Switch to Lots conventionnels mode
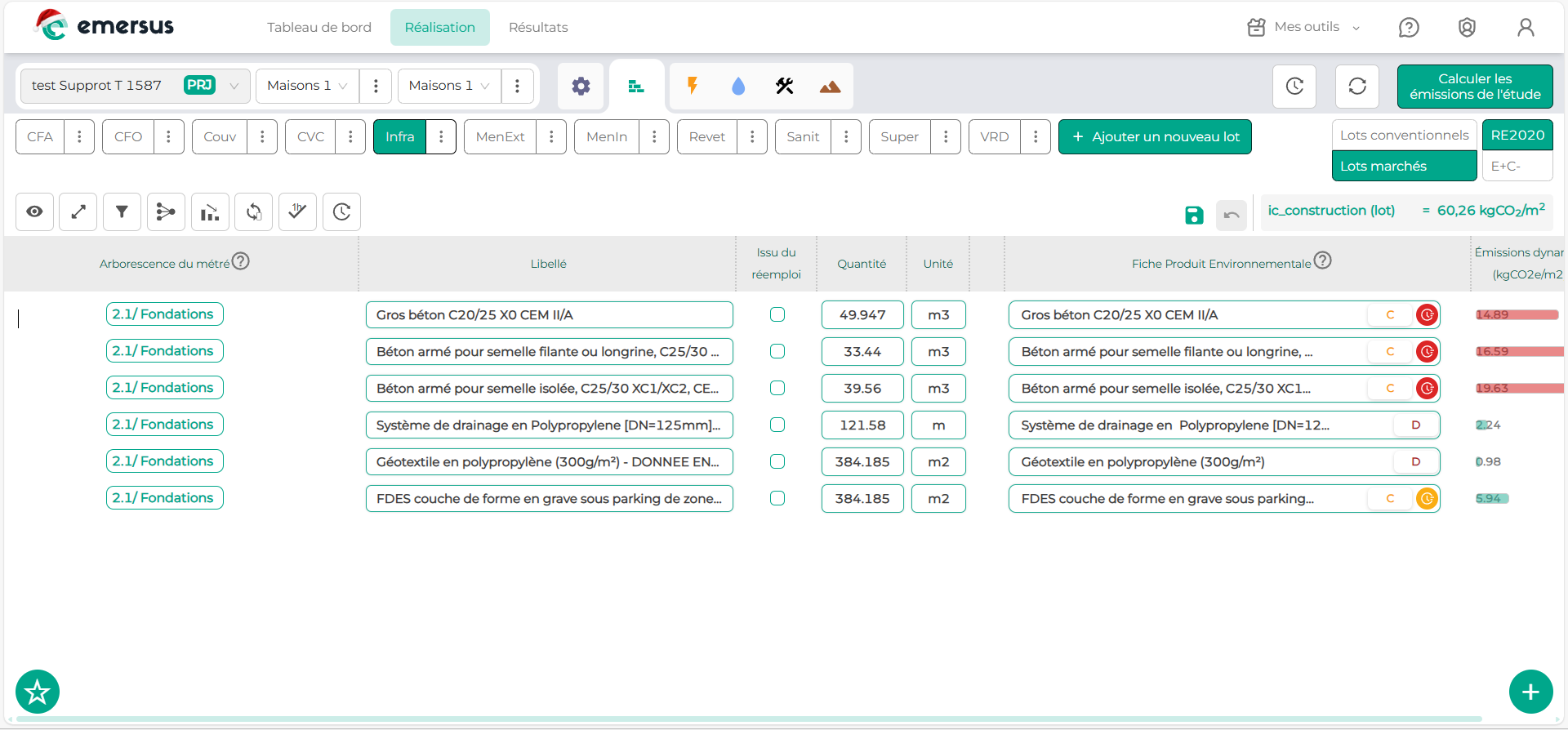Screen dimensions: 1568x730 click(1404, 135)
